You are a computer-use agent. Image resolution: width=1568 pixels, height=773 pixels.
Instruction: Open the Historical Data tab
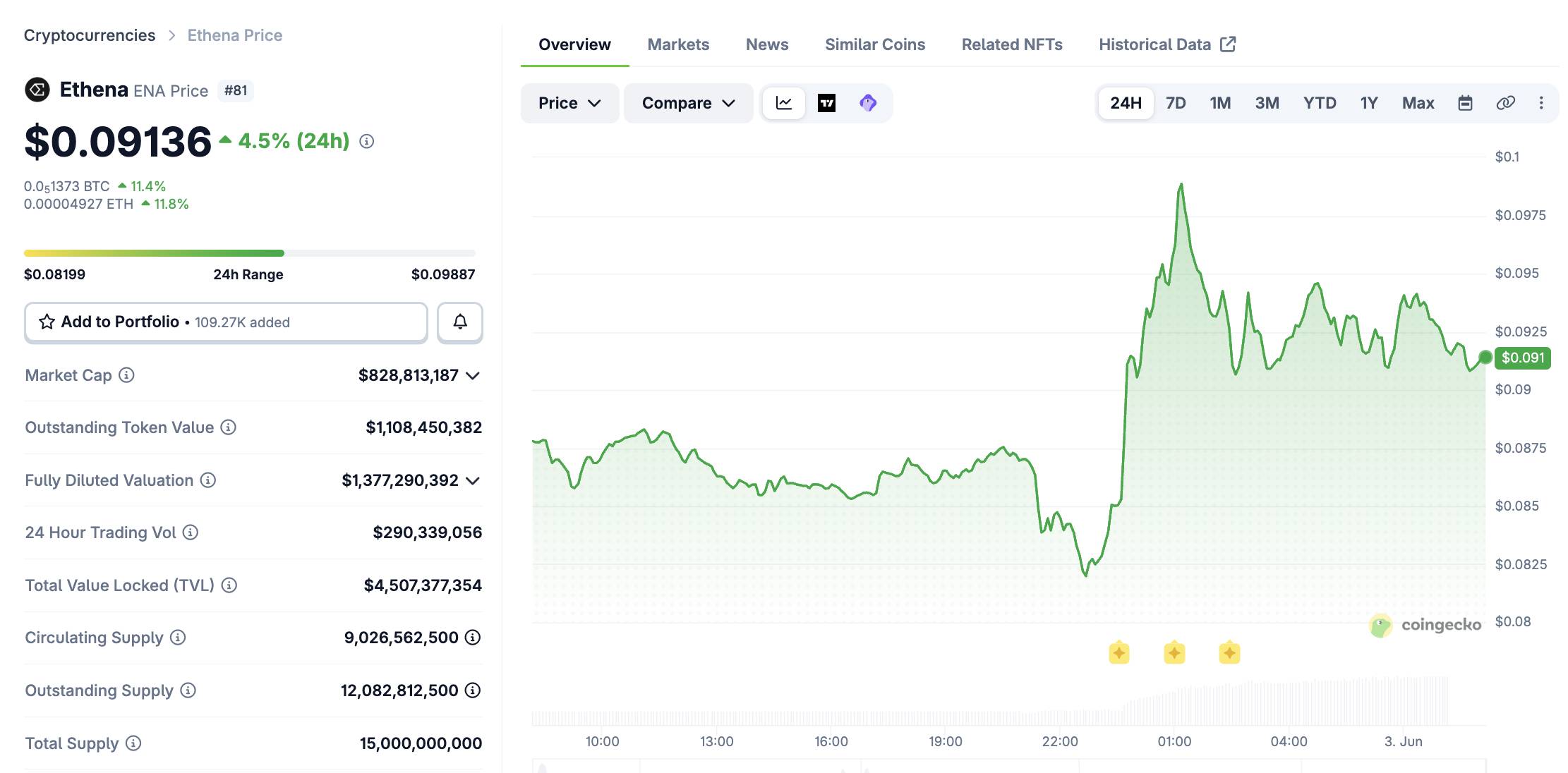pos(1167,44)
